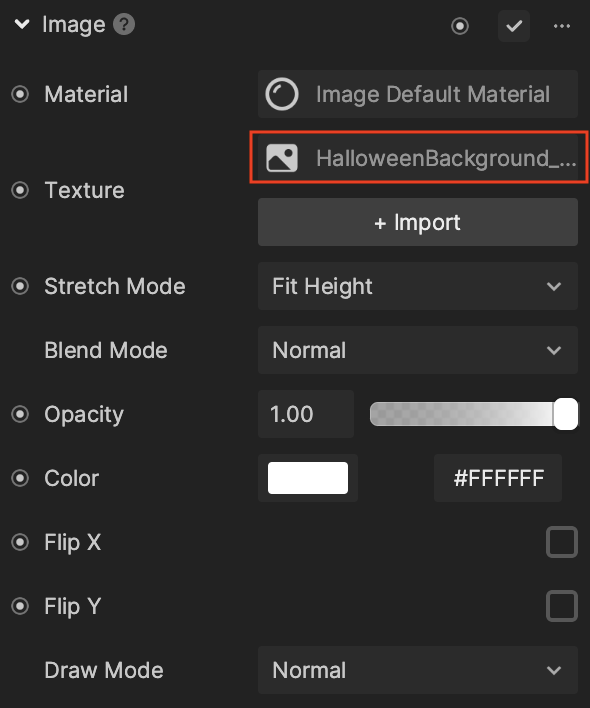
Task: Open the Stretch Mode dropdown showing Fit Height
Action: point(418,286)
